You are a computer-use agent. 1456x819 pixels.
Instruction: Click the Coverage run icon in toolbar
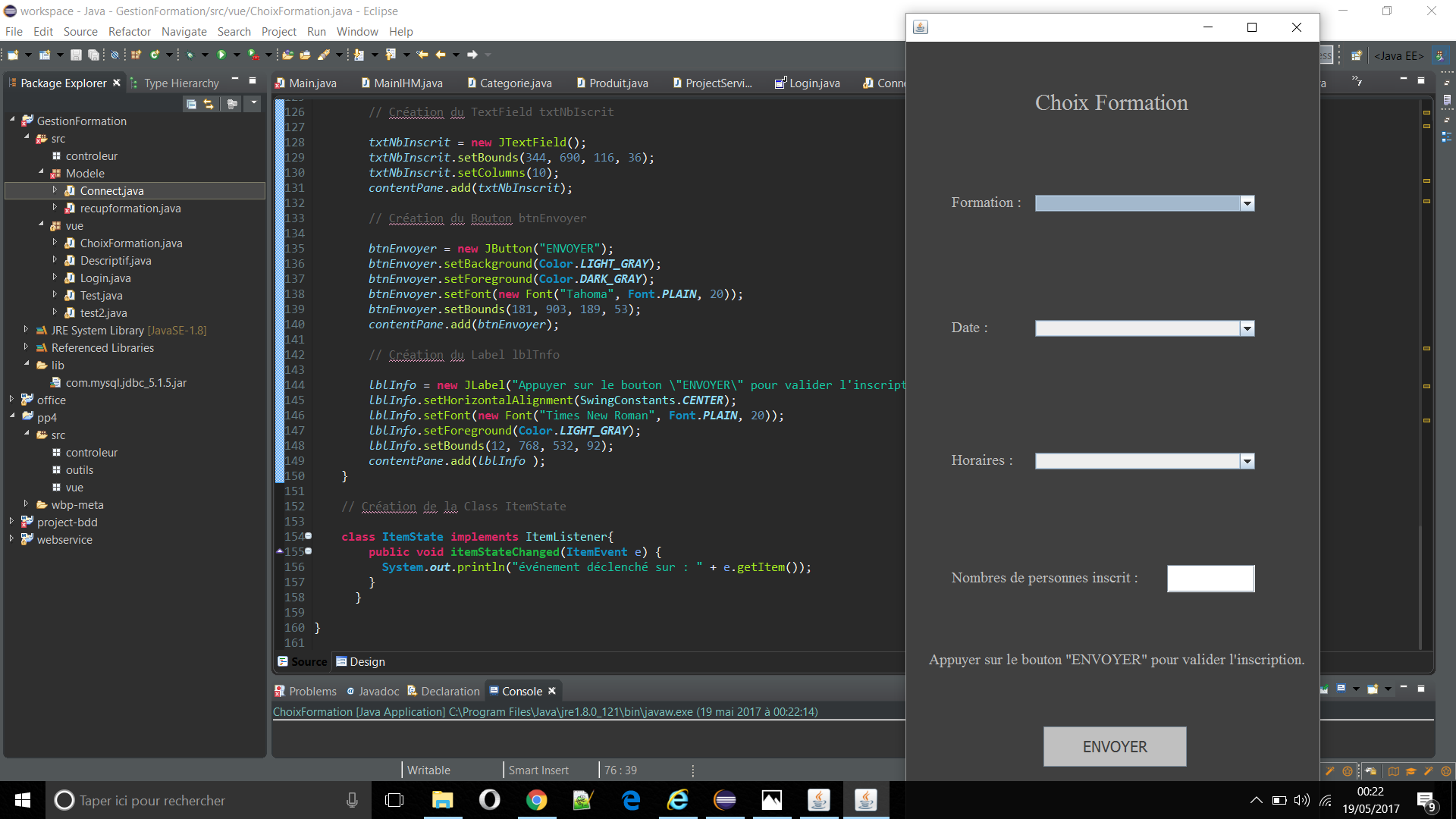[x=253, y=55]
